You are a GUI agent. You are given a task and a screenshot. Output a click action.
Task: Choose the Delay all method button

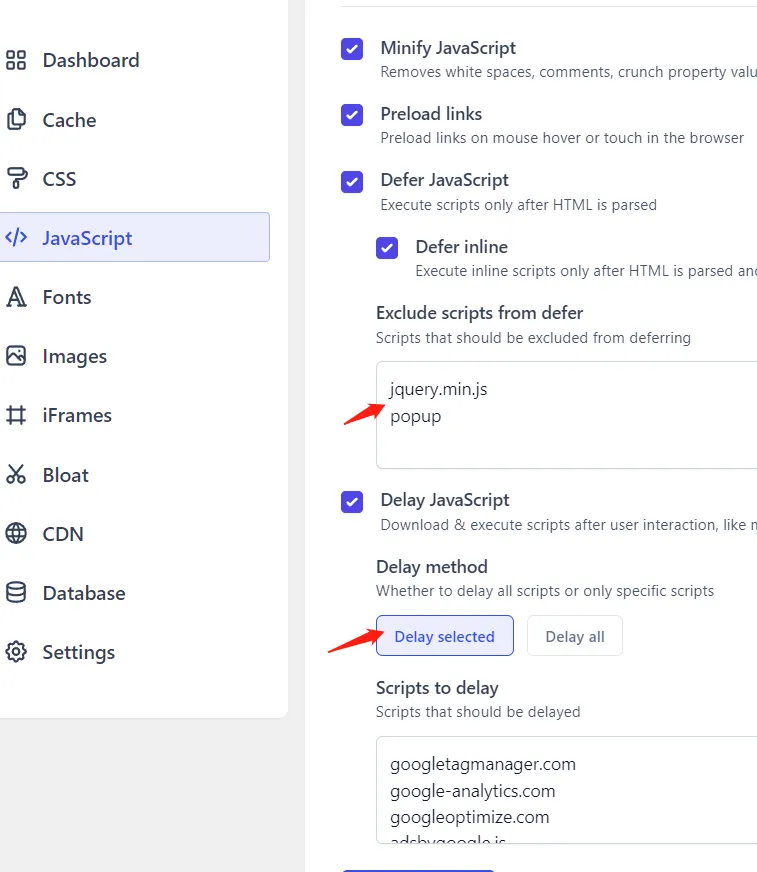pos(574,636)
